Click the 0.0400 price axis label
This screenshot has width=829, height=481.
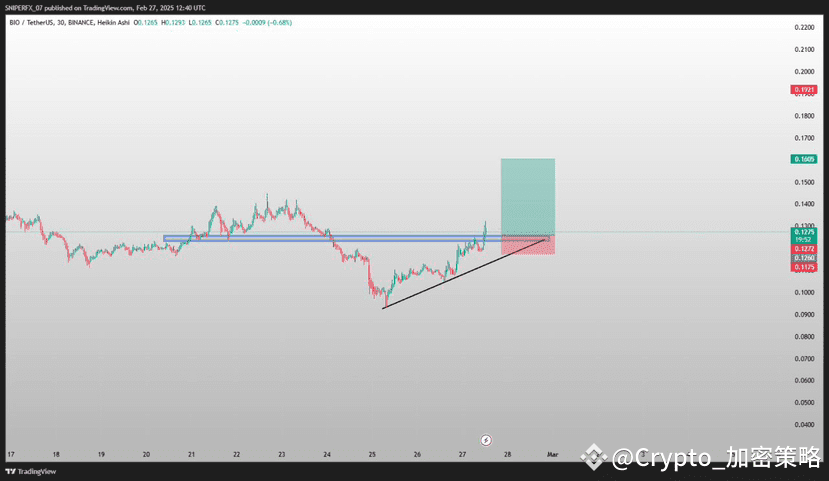(804, 425)
